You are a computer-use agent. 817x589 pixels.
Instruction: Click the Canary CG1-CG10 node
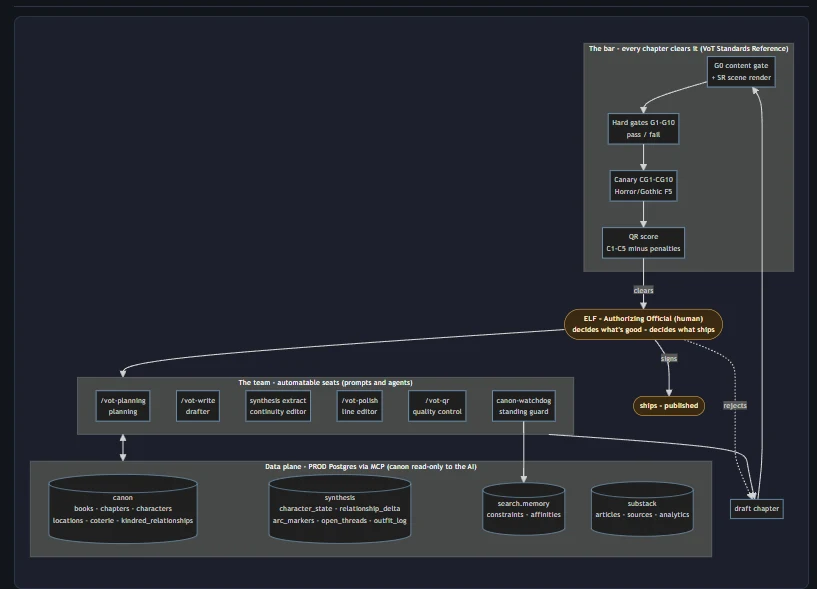pyautogui.click(x=643, y=186)
